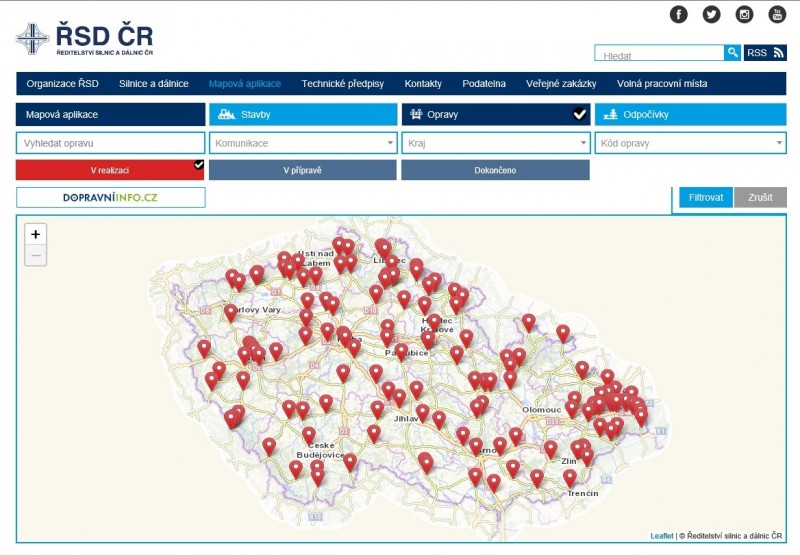The height and width of the screenshot is (555, 800).
Task: Open the Technické předpisy menu
Action: coord(342,84)
